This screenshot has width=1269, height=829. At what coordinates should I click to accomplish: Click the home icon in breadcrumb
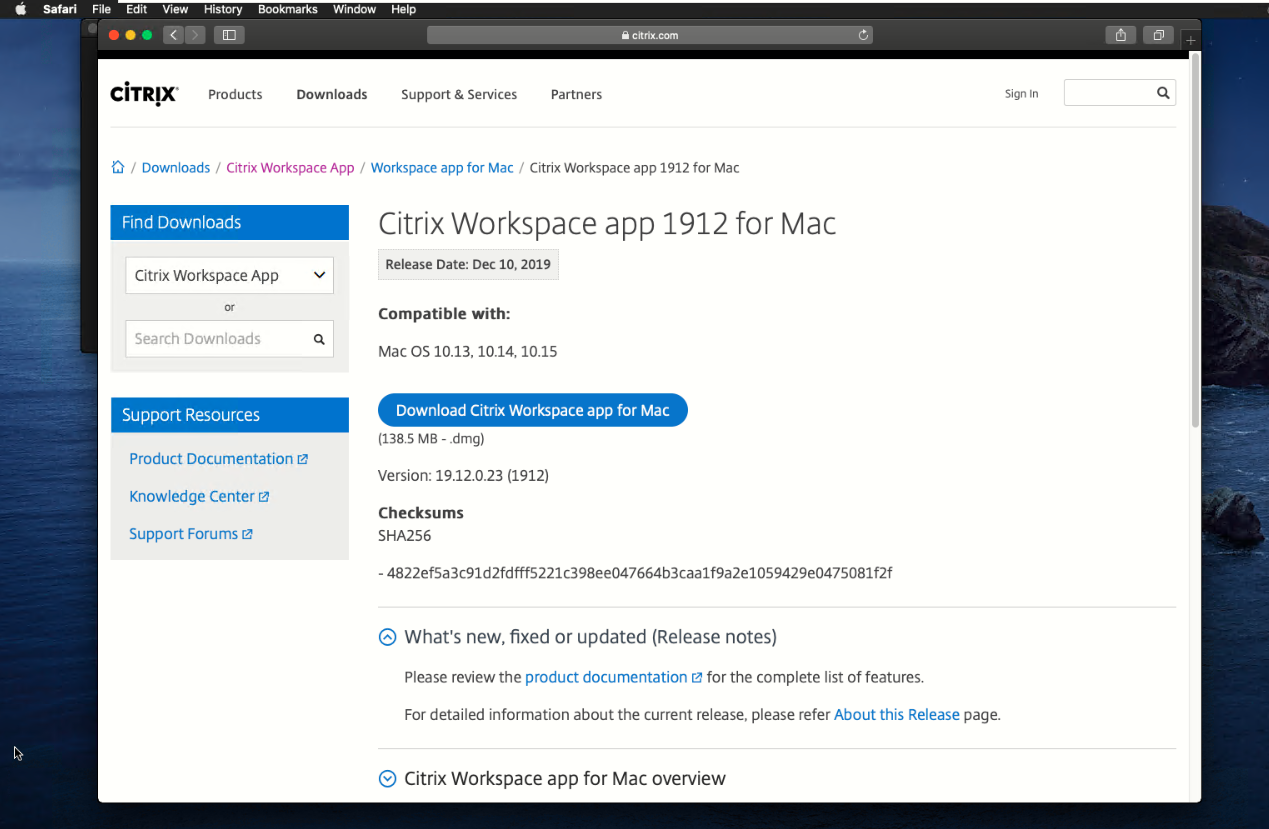point(118,167)
